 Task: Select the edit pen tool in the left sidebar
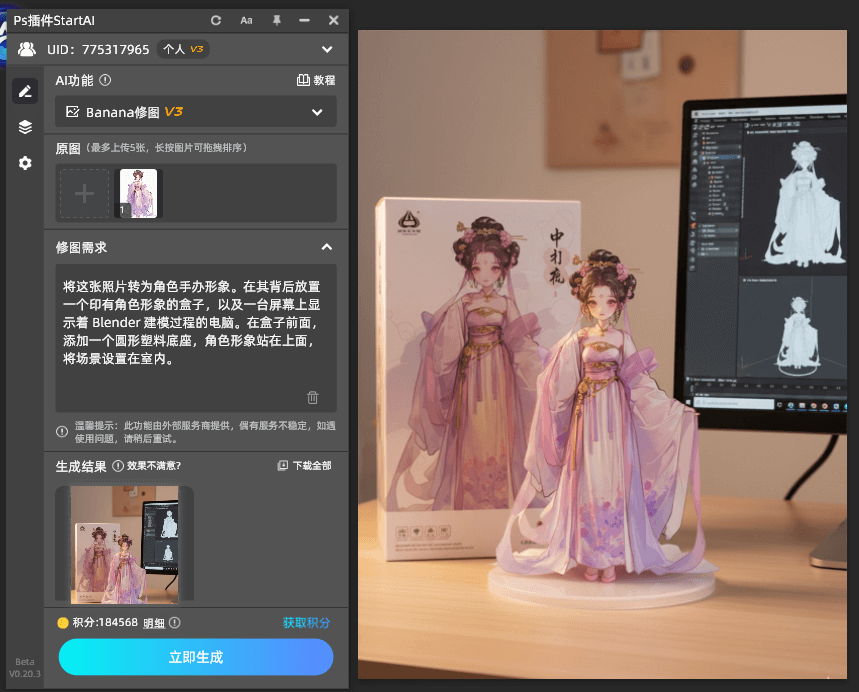click(x=25, y=91)
